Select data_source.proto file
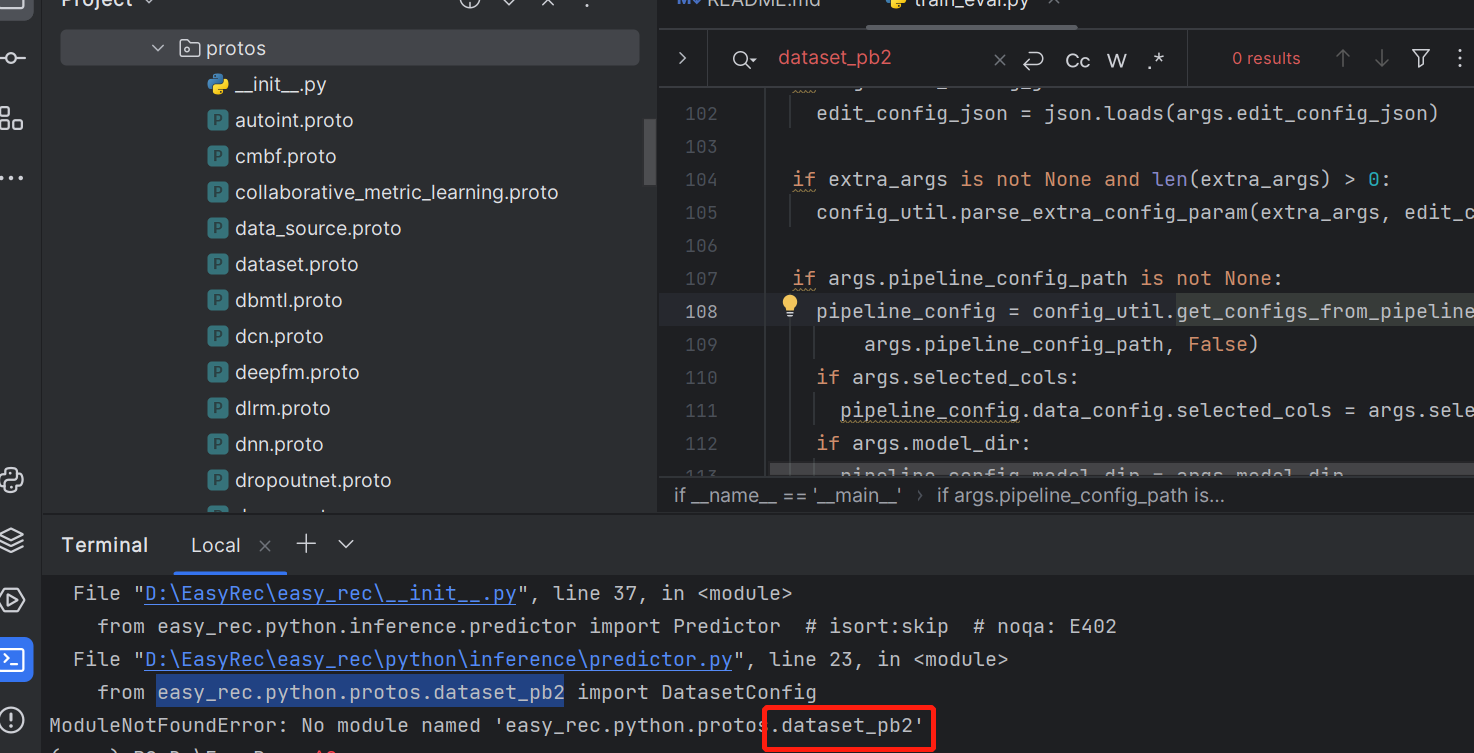The height and width of the screenshot is (753, 1474). coord(318,228)
